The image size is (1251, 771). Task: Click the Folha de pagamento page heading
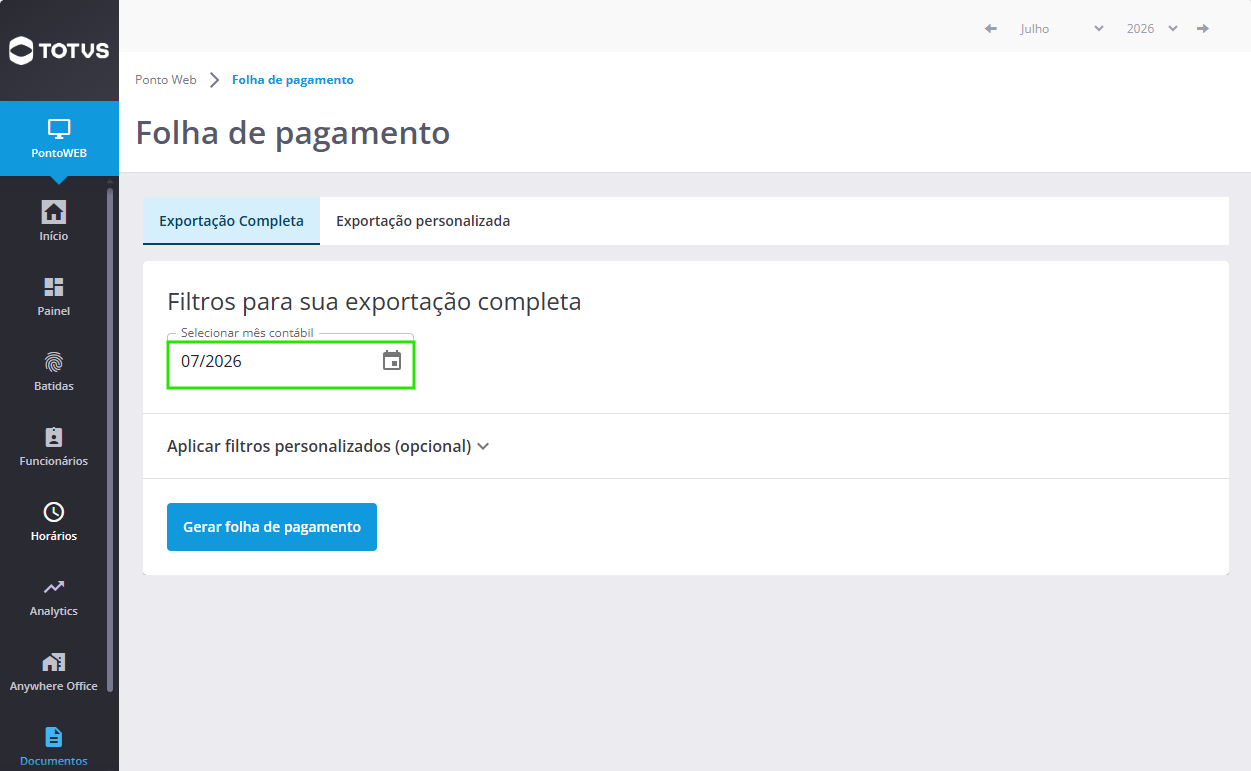pos(293,132)
